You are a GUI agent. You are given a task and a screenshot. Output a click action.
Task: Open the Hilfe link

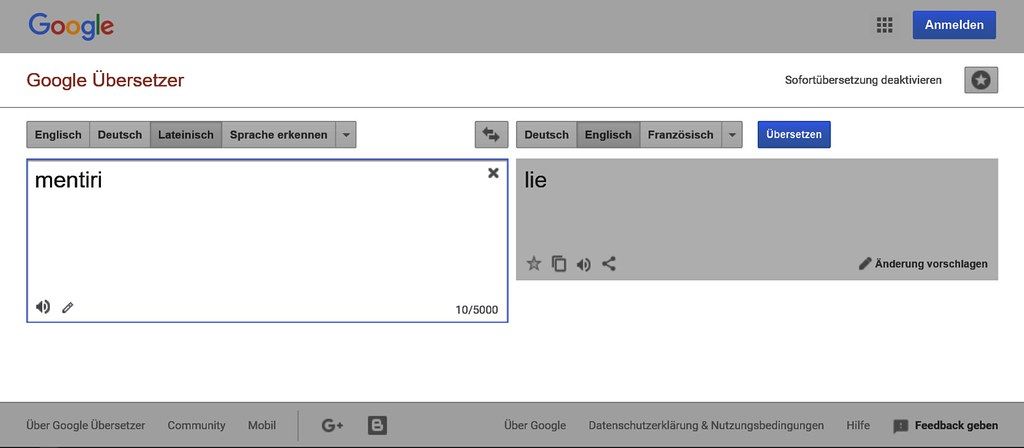(858, 426)
